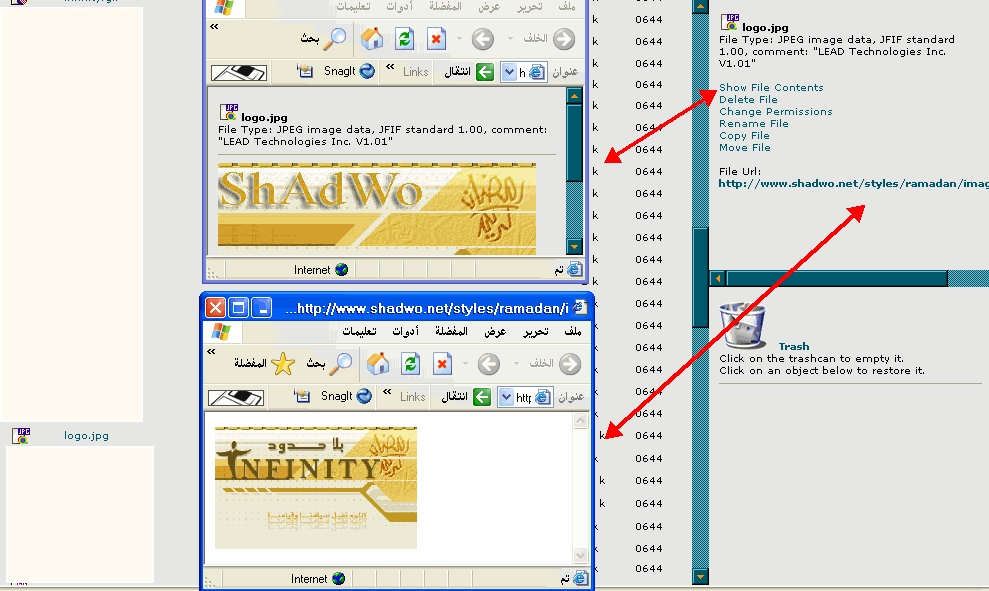Image resolution: width=989 pixels, height=591 pixels.
Task: Click the page icon in the INFINITY window title bar
Action: pos(580,308)
